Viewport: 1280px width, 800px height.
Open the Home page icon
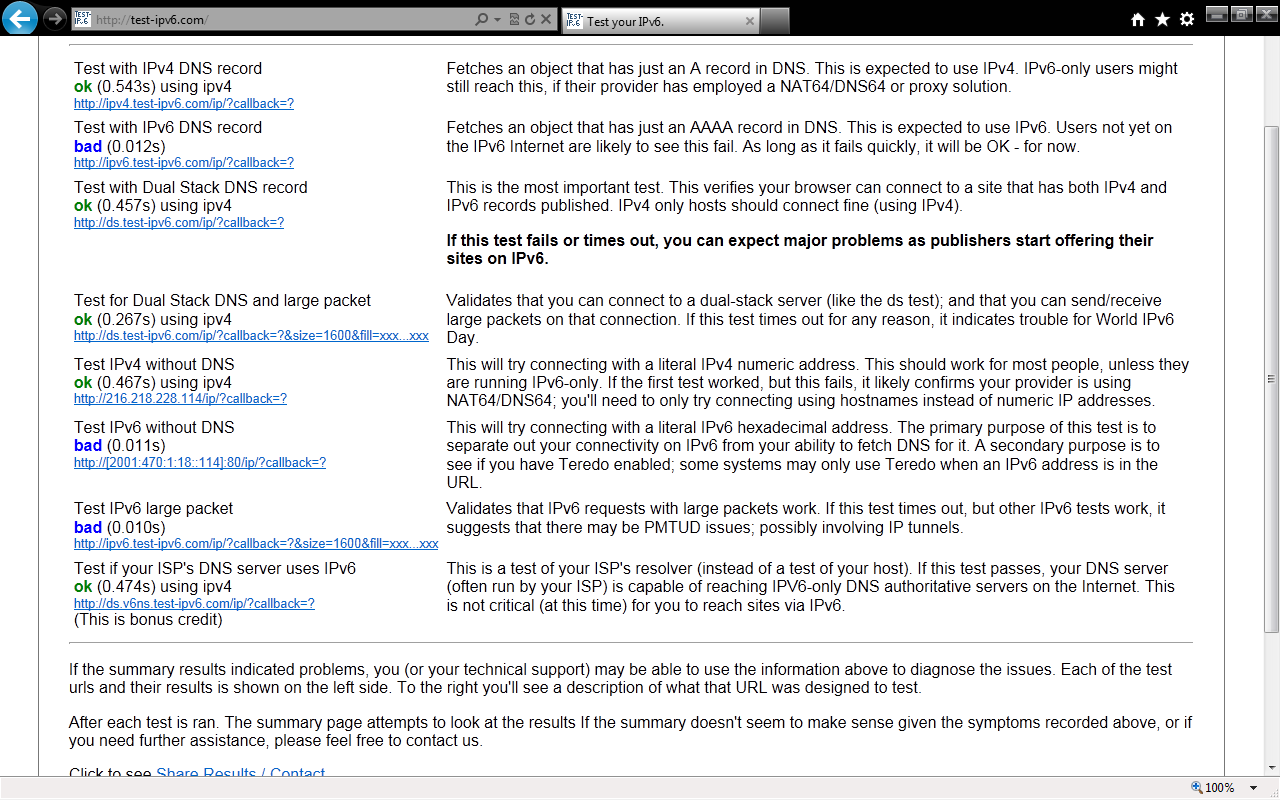1137,20
